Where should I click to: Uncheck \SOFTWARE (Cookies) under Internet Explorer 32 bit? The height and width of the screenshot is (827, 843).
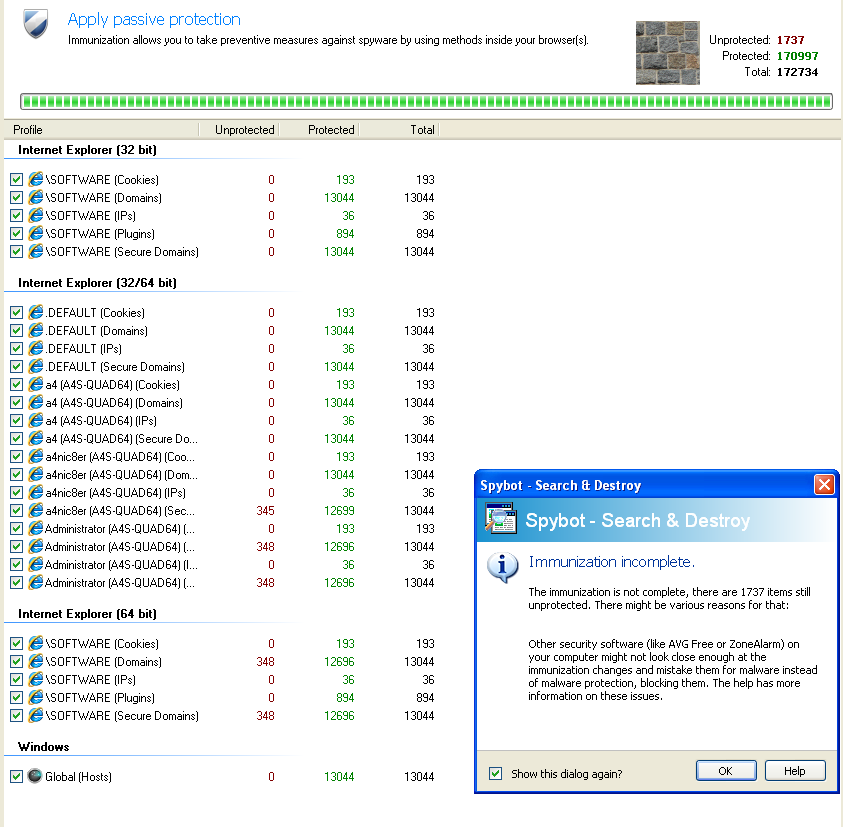point(17,180)
